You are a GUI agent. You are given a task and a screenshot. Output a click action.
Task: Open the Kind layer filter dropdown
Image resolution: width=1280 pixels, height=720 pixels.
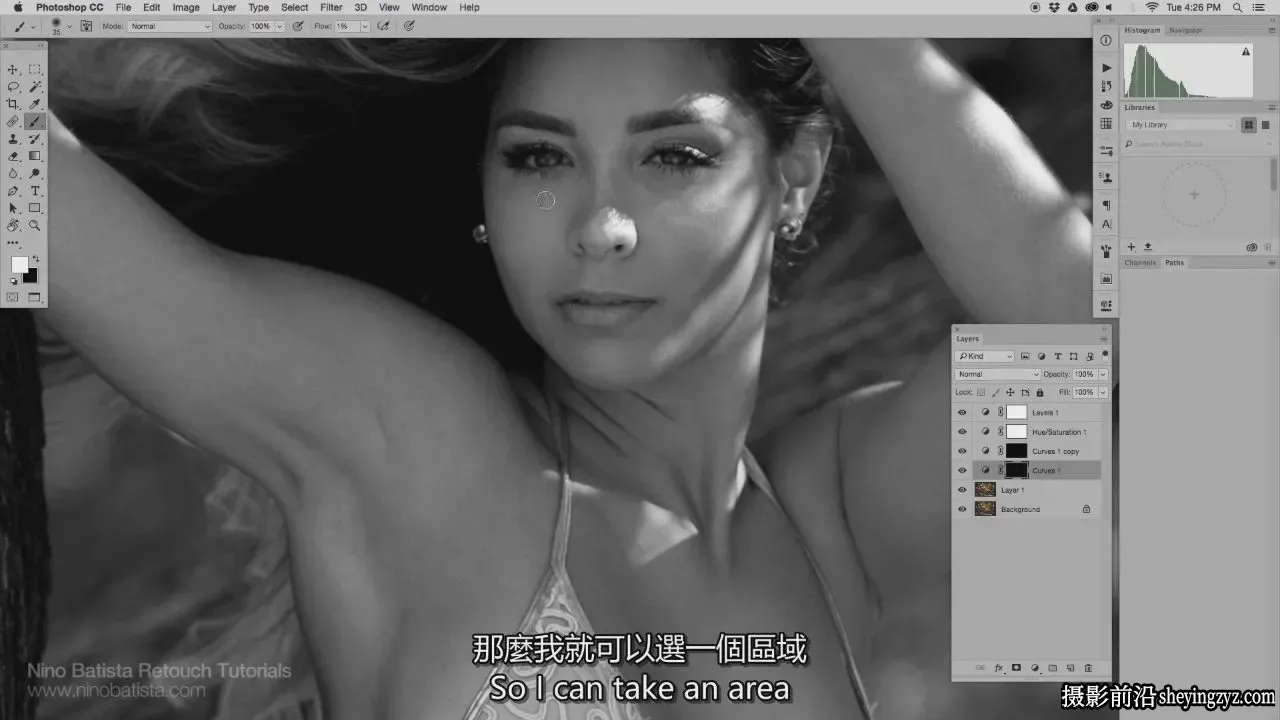[985, 356]
